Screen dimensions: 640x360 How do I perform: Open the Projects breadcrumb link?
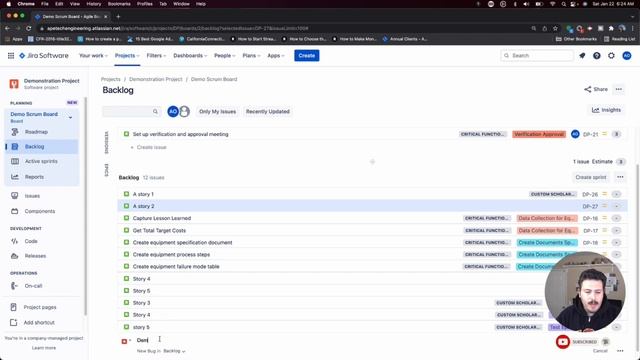click(111, 79)
